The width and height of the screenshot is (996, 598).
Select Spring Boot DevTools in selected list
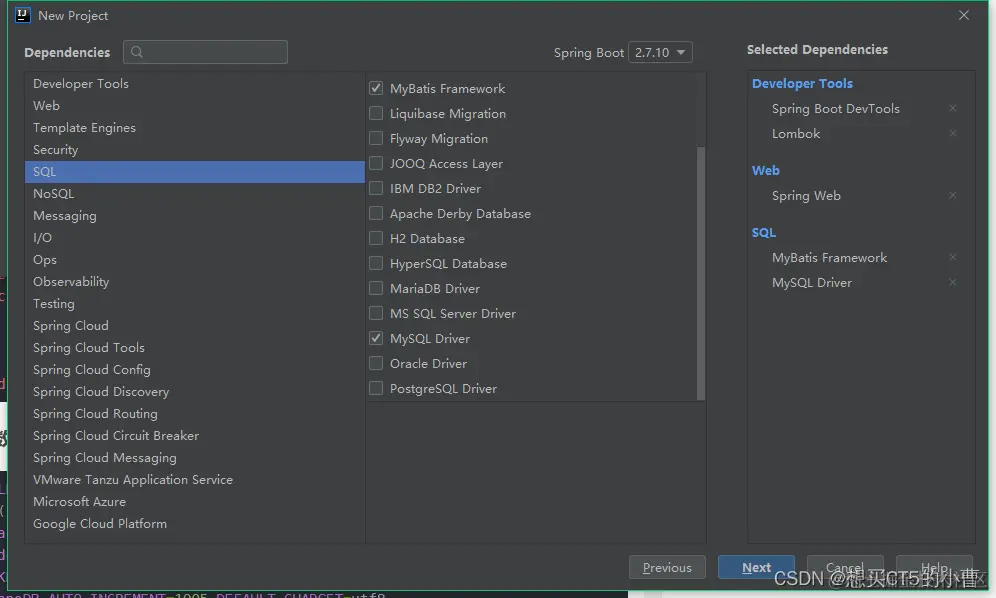[x=835, y=109]
